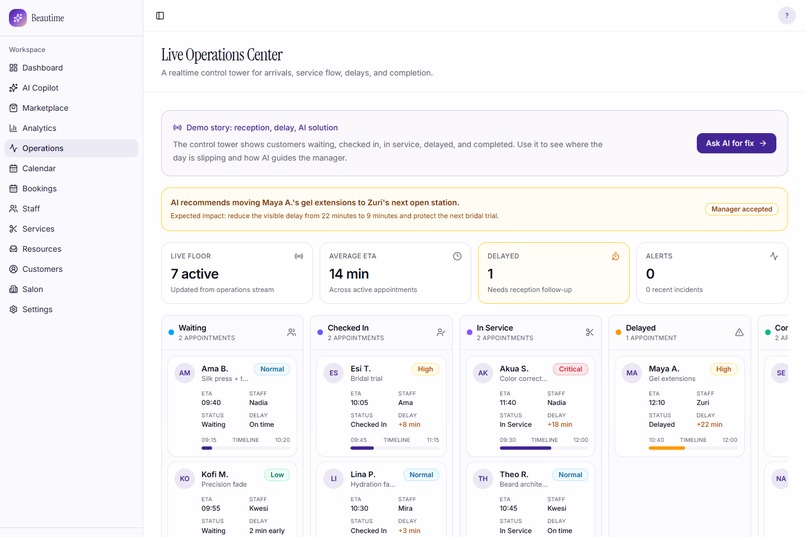Click Maya A. orange timeline progress bar
This screenshot has height=537, width=806.
click(x=692, y=448)
